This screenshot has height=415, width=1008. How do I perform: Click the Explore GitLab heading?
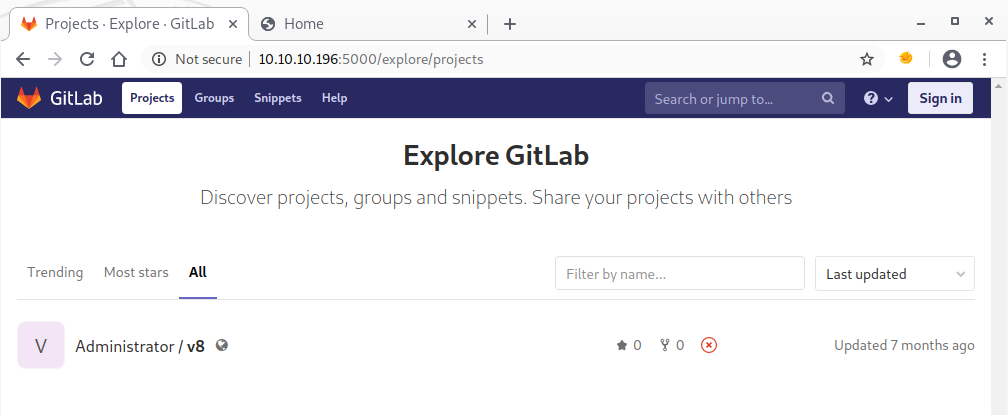[496, 156]
